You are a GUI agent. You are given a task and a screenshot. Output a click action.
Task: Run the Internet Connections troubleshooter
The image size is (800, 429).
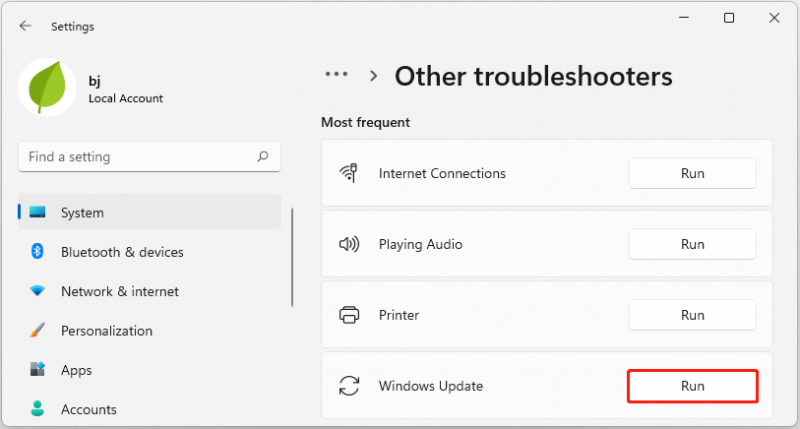pyautogui.click(x=692, y=173)
